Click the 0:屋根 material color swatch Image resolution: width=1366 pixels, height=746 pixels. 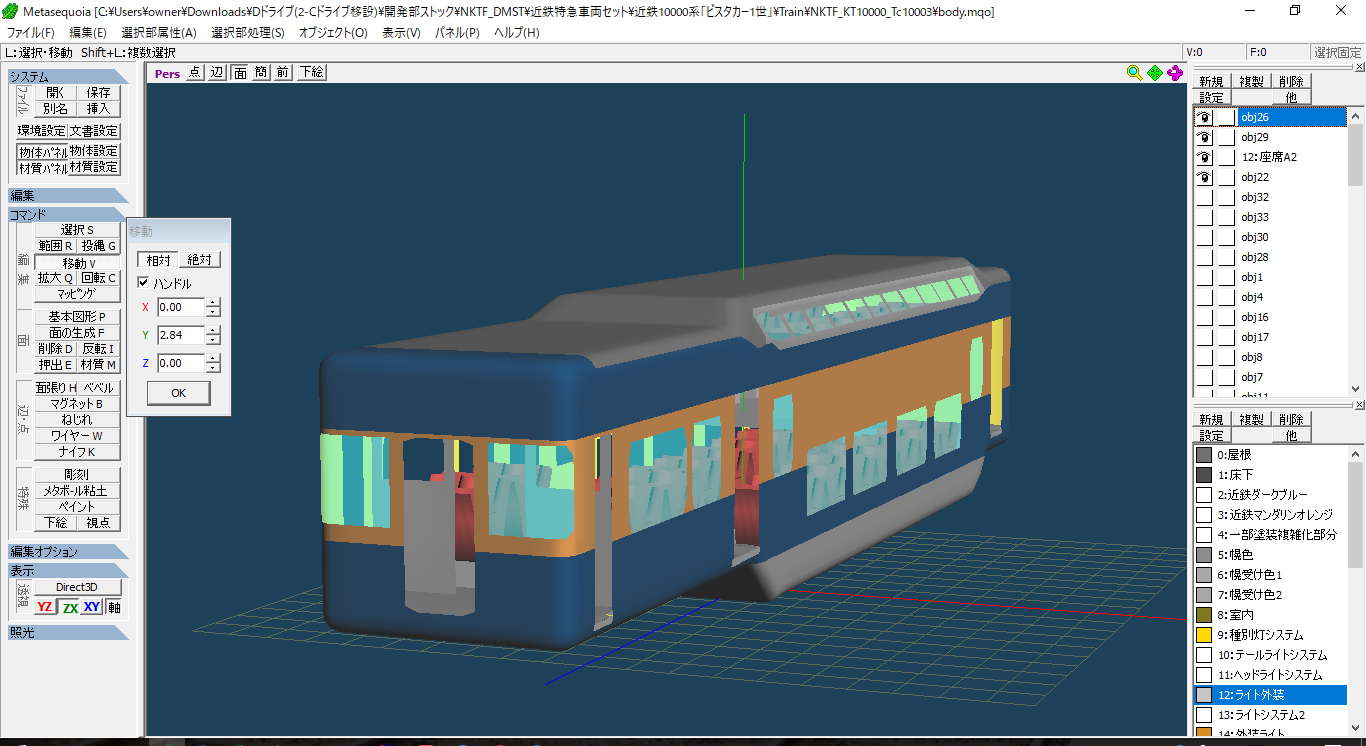click(x=1204, y=455)
